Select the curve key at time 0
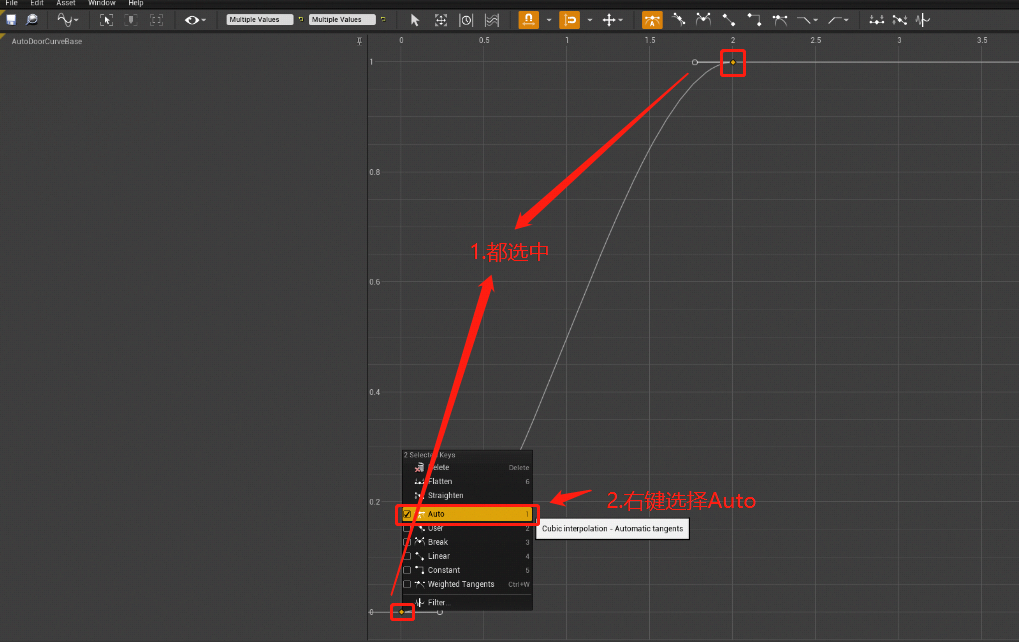The image size is (1019, 642). (x=402, y=612)
